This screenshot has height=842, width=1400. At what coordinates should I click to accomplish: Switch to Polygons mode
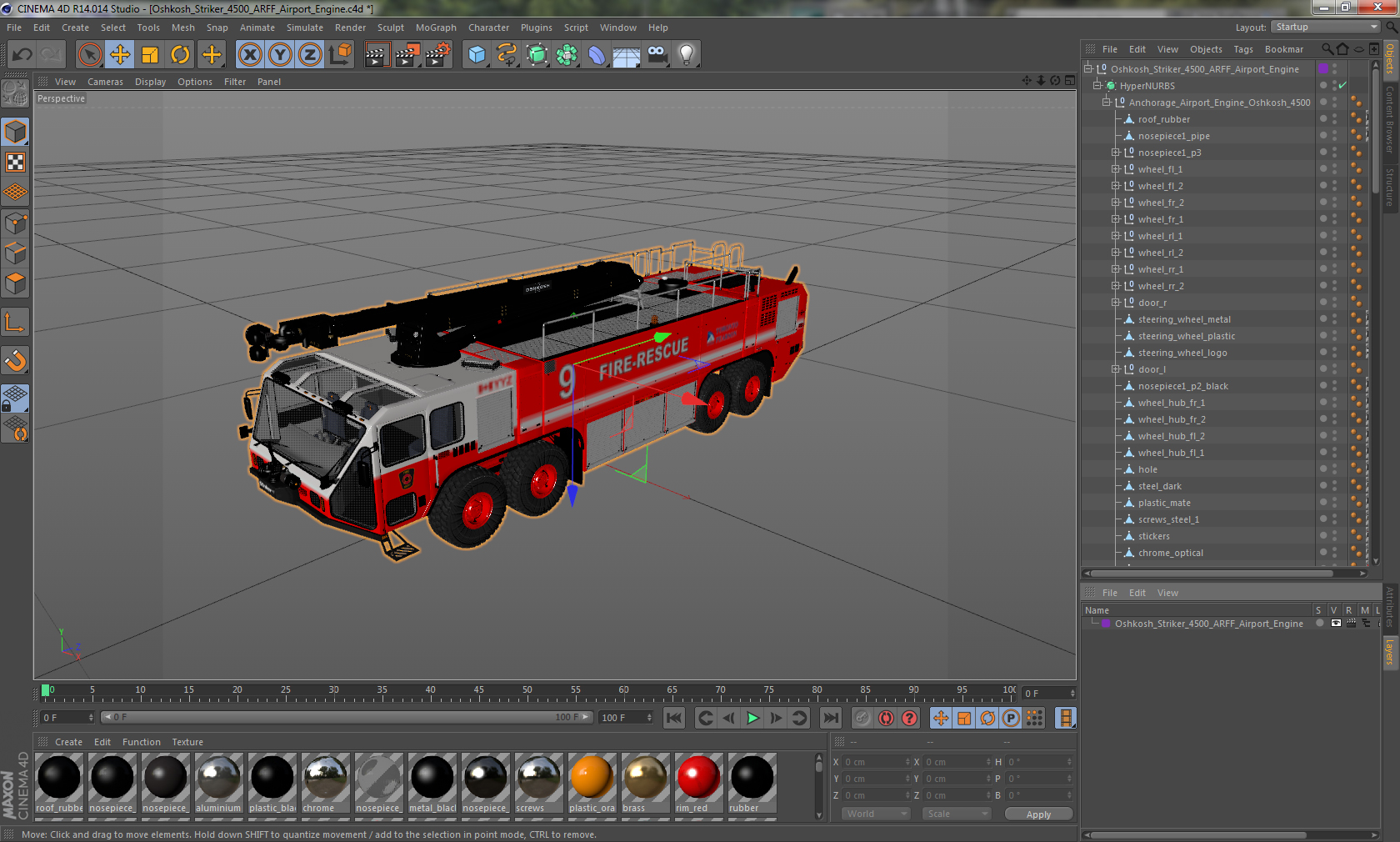point(15,283)
